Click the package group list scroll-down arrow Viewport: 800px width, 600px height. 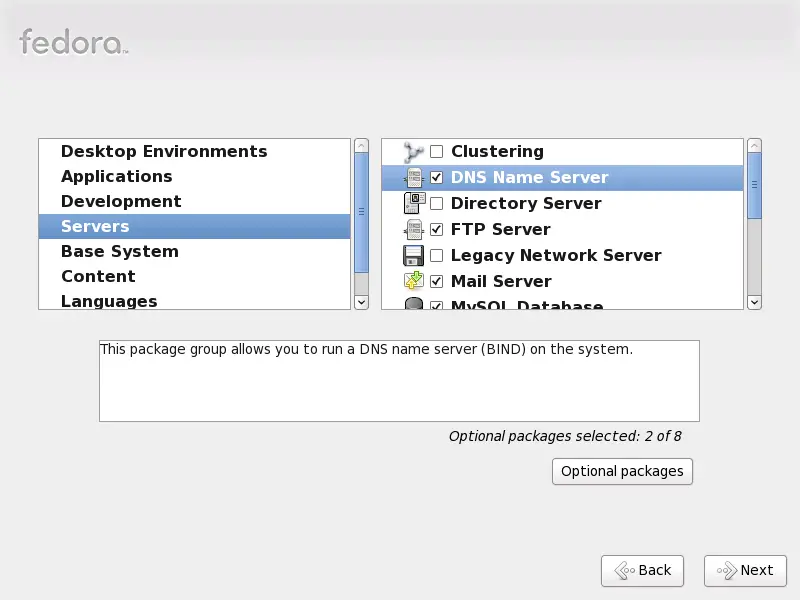754,302
